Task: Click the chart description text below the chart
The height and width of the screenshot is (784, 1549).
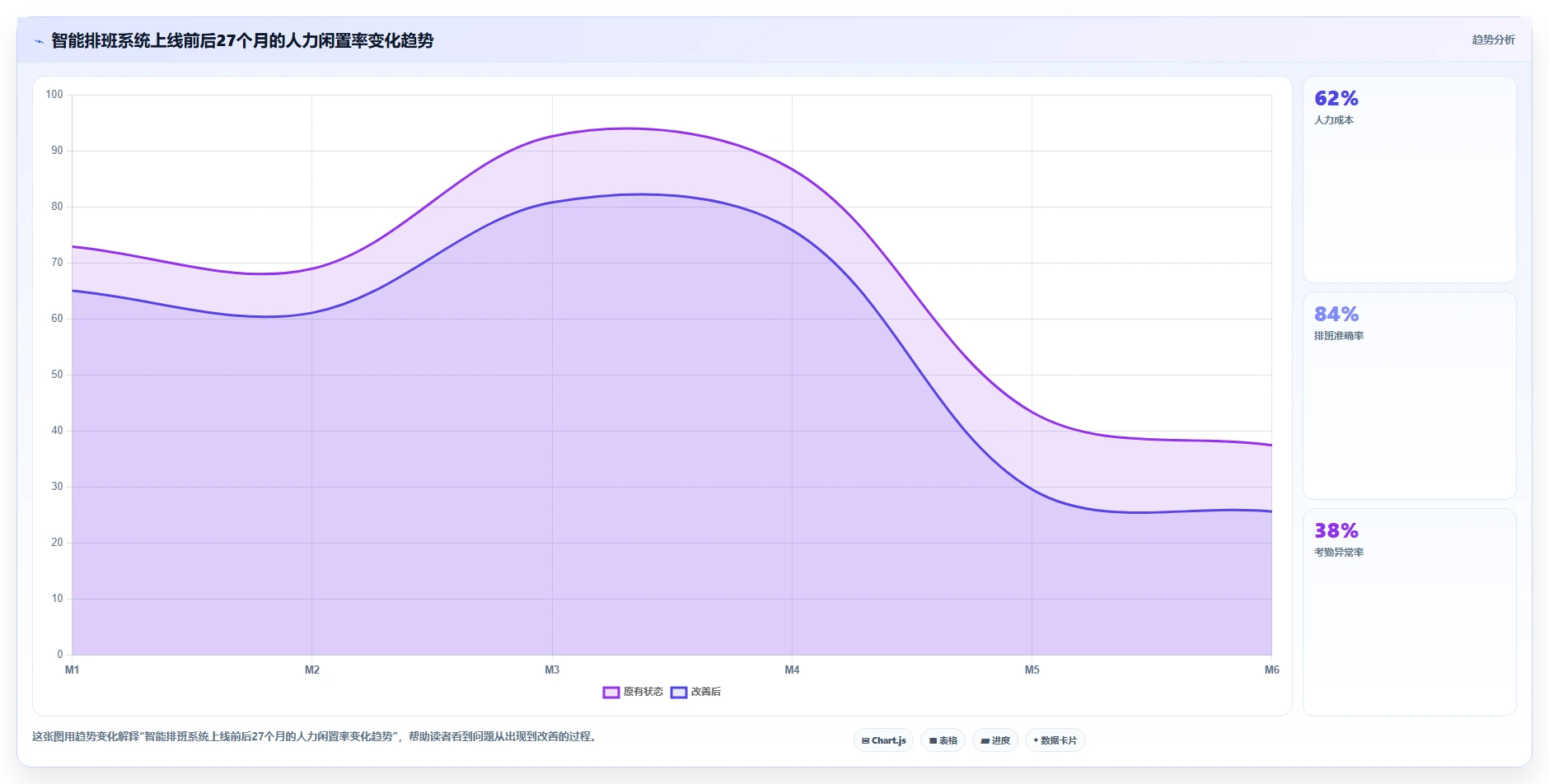Action: [314, 736]
